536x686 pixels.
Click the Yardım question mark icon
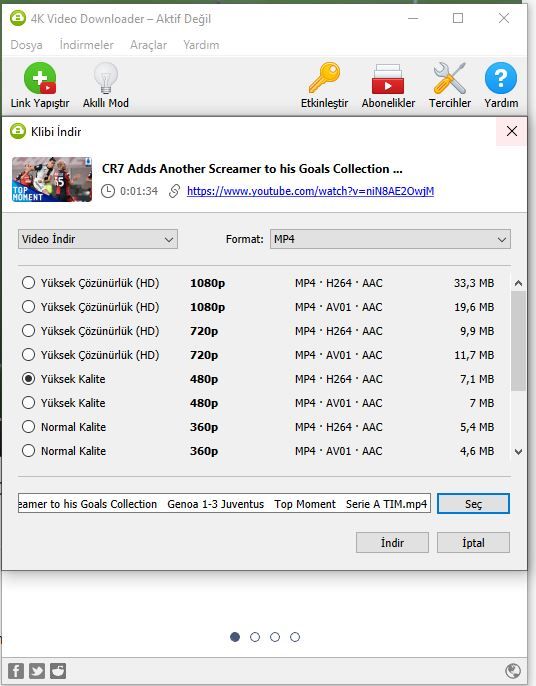point(501,78)
